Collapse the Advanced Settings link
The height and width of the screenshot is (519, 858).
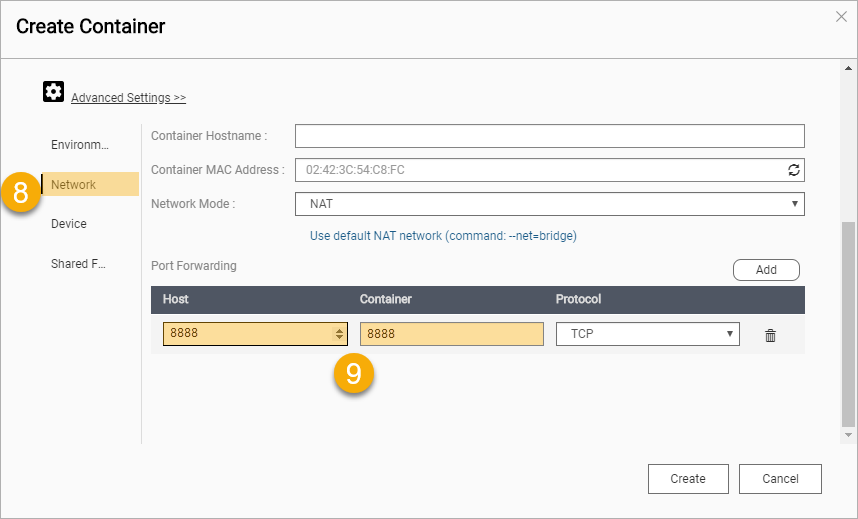coord(129,97)
